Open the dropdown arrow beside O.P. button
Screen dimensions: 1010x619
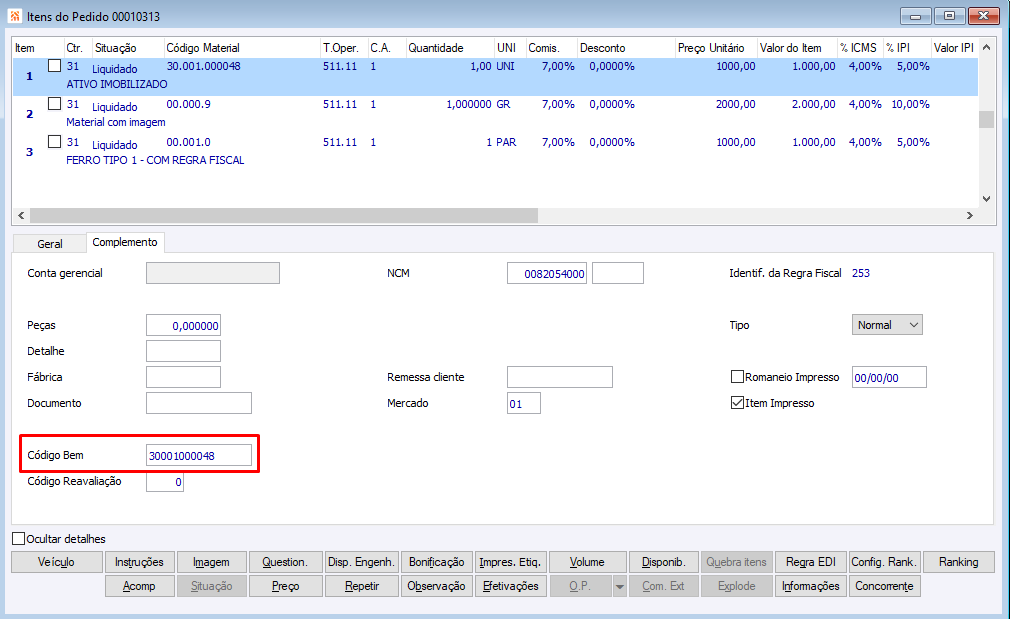(620, 587)
